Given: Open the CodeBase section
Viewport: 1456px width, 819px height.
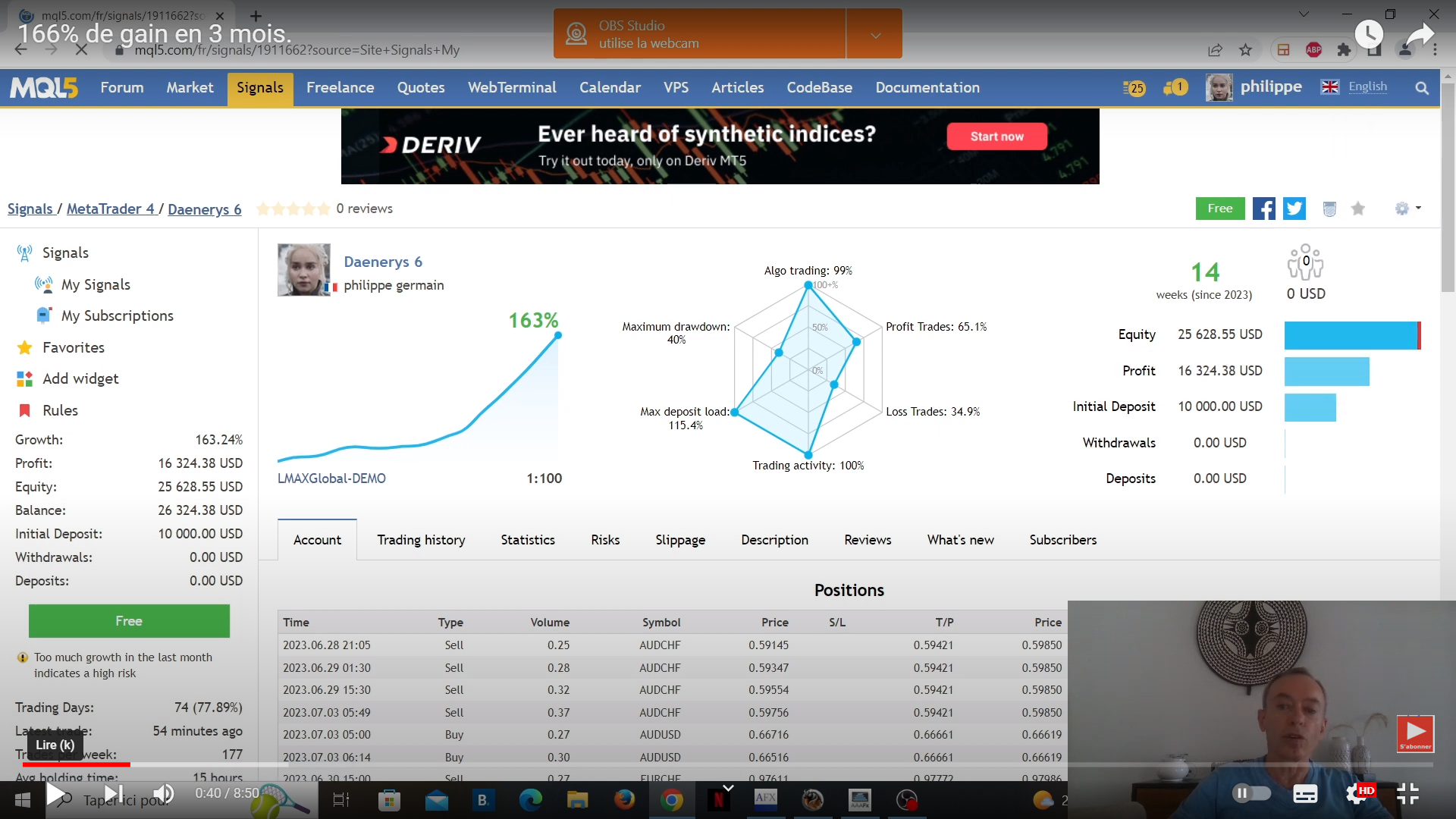Looking at the screenshot, I should (x=819, y=87).
